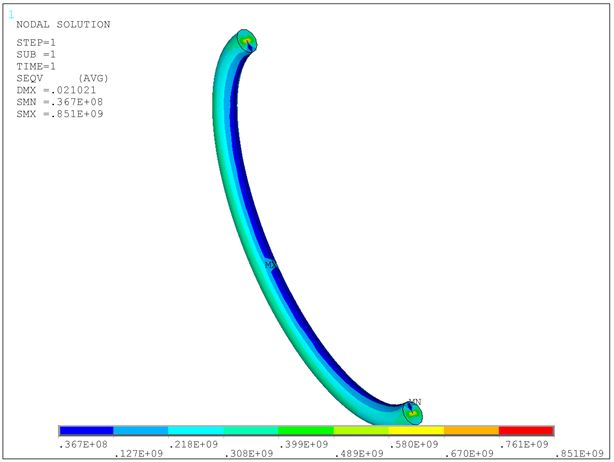Click the top open end of the pipe
Screen dimensions: 614x462
click(x=248, y=41)
